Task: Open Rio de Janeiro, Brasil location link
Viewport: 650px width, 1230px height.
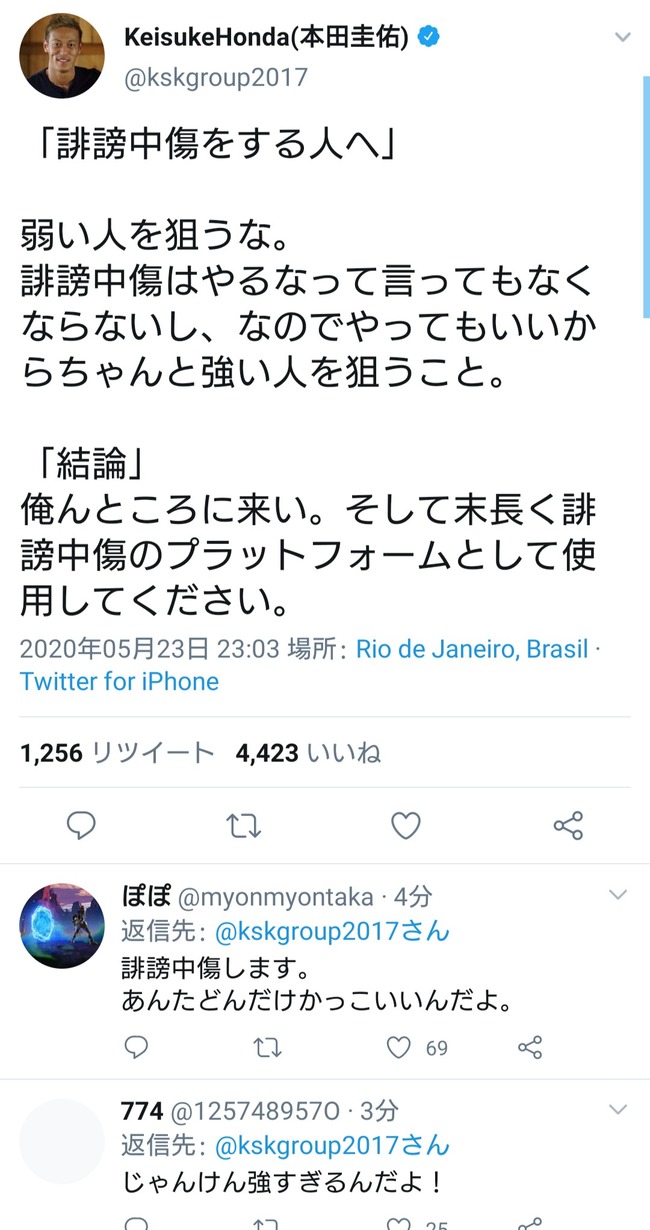Action: 472,649
